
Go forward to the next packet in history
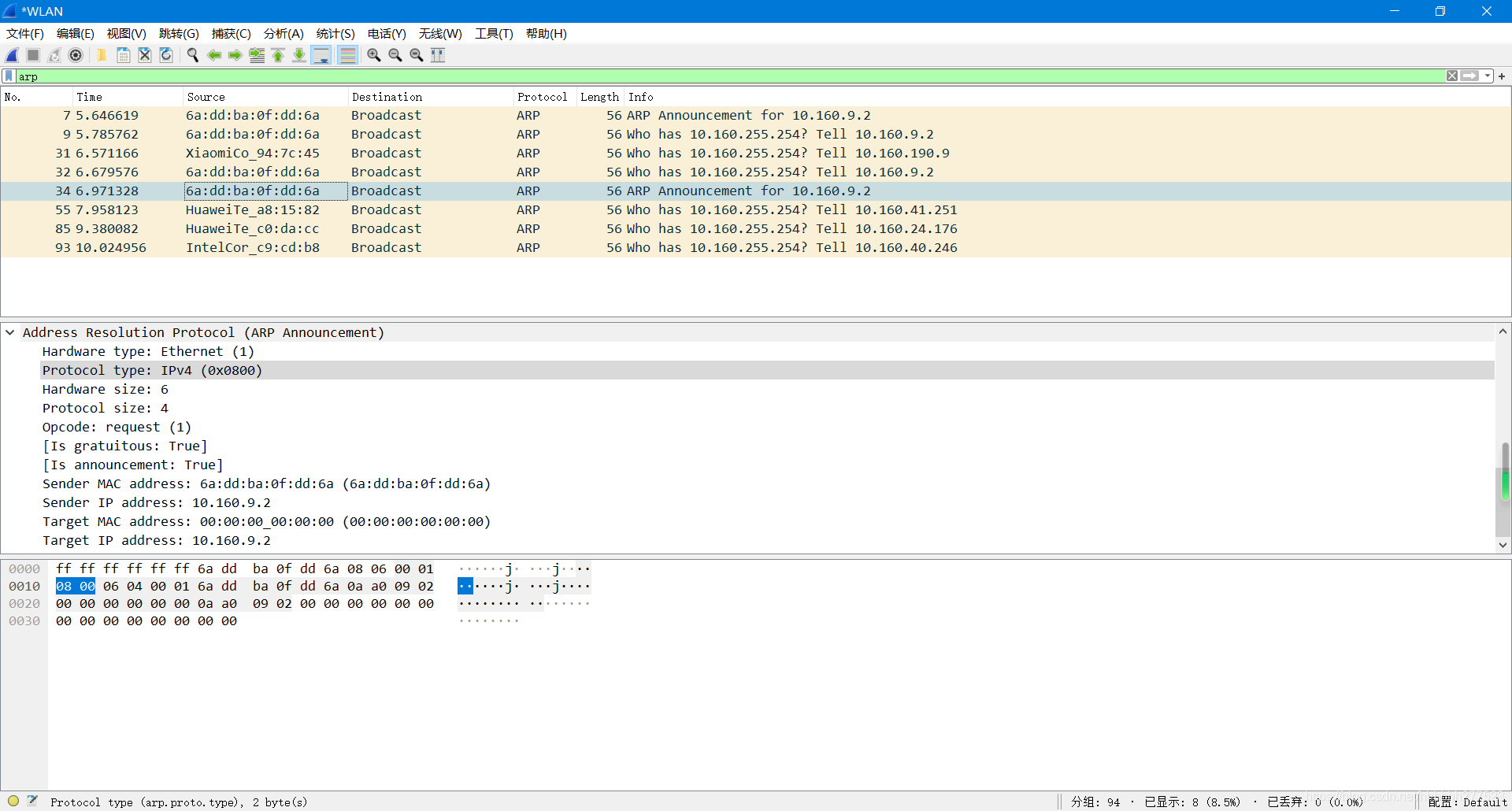pyautogui.click(x=235, y=55)
